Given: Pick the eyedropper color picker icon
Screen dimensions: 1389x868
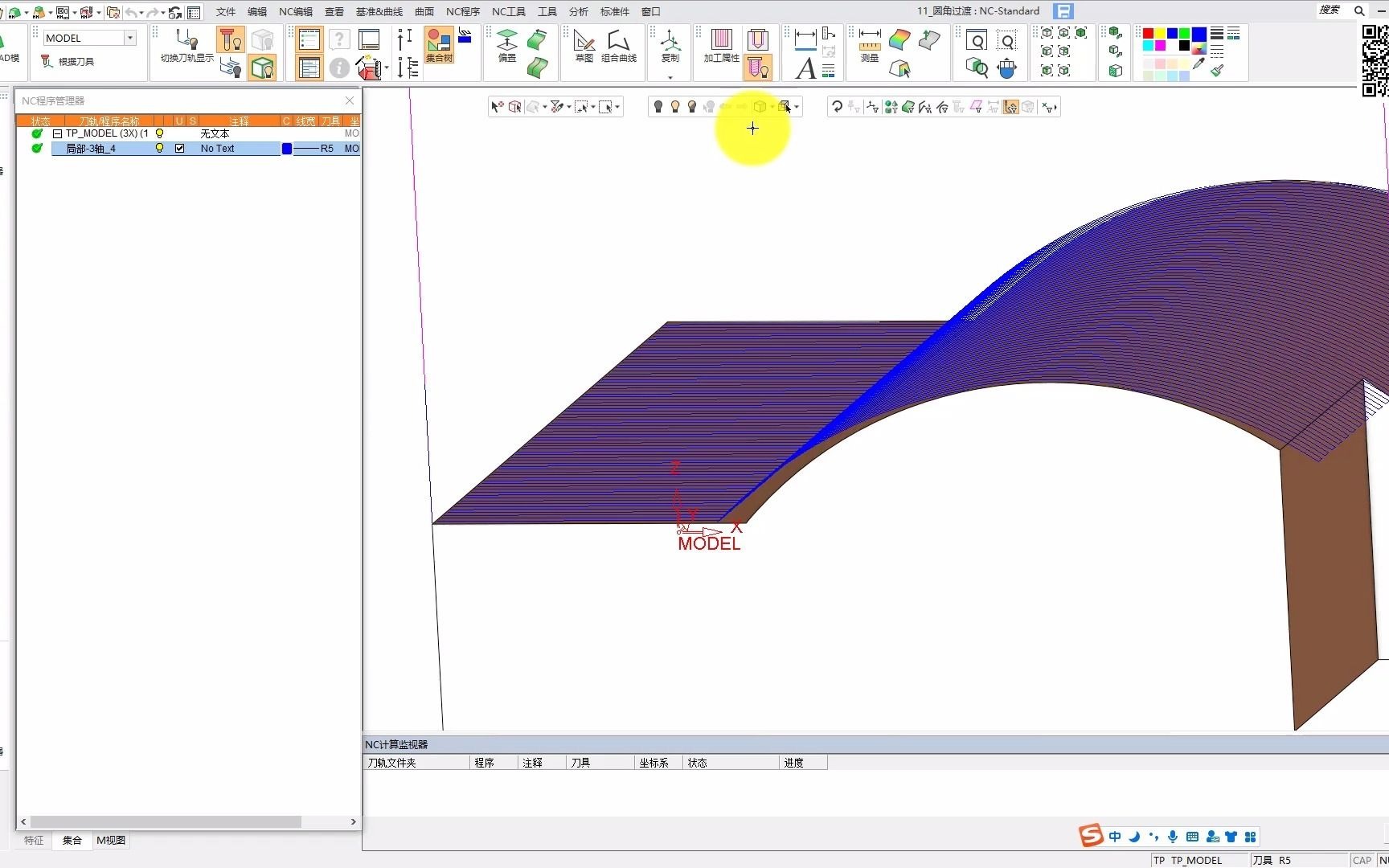Looking at the screenshot, I should coord(1199,64).
